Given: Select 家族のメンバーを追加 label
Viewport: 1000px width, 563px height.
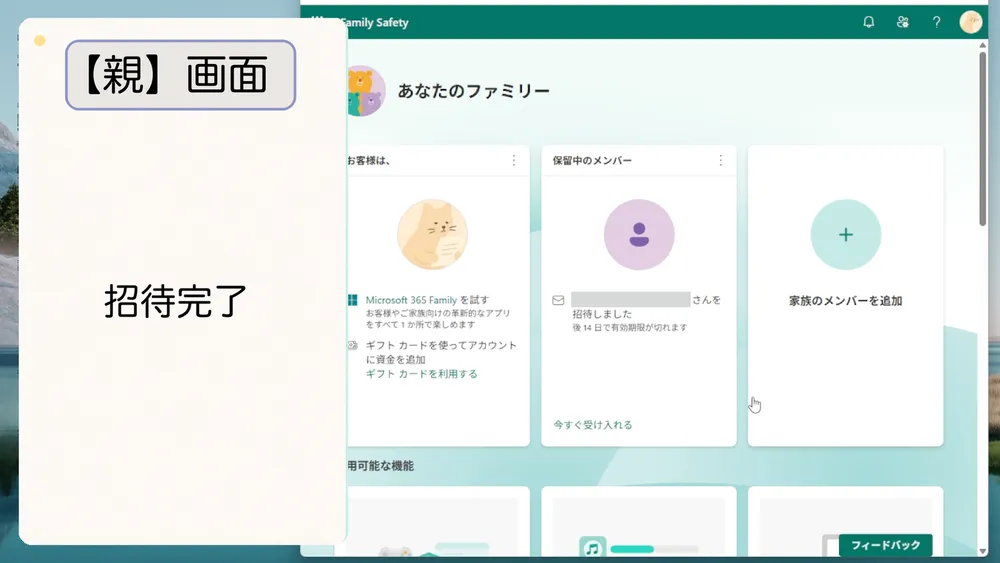Looking at the screenshot, I should (846, 301).
